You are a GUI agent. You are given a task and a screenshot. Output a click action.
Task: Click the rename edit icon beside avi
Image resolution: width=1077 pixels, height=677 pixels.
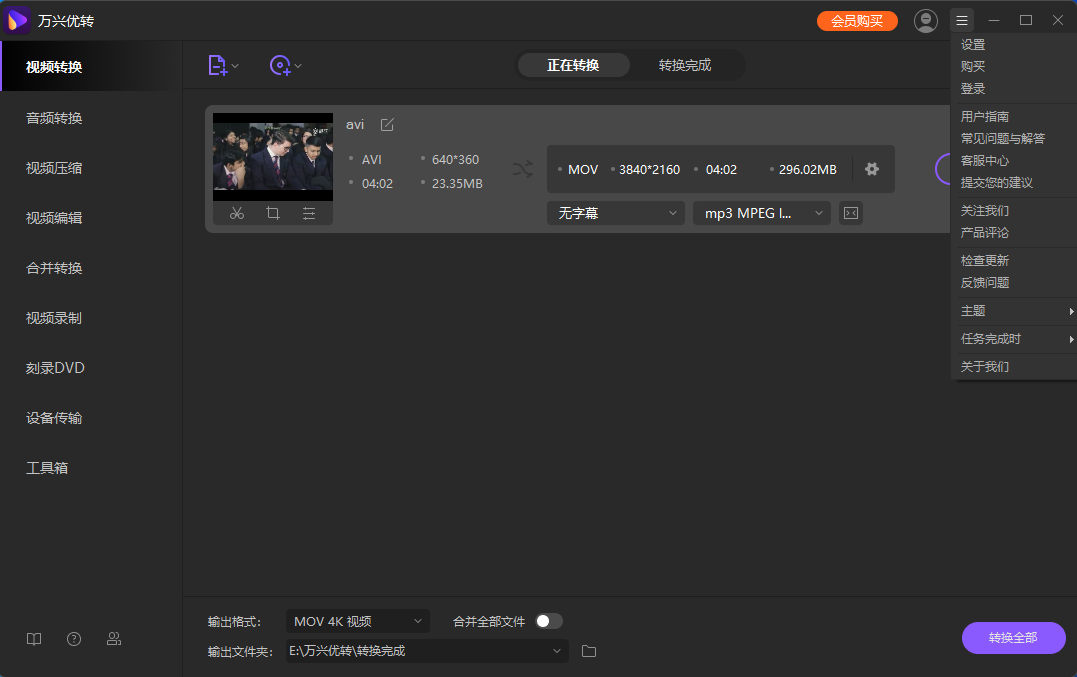387,125
